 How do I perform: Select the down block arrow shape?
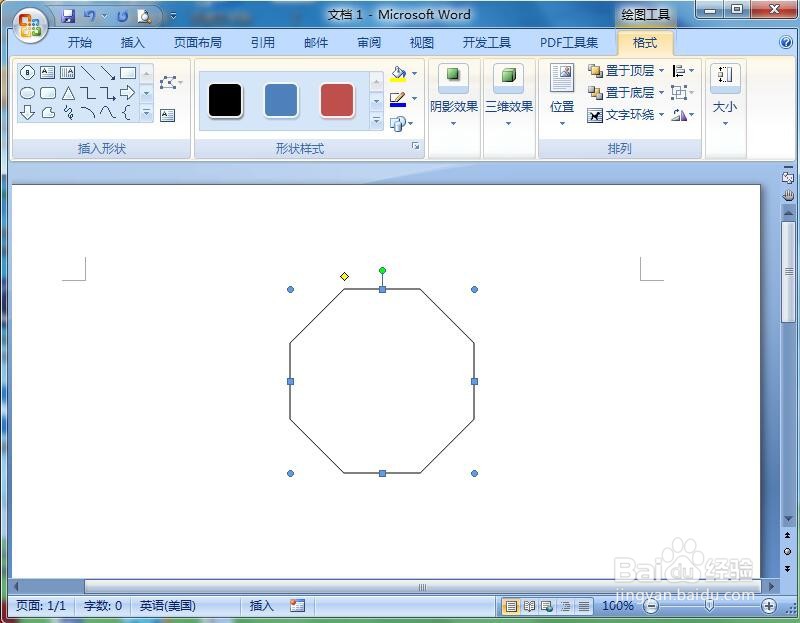(x=28, y=112)
